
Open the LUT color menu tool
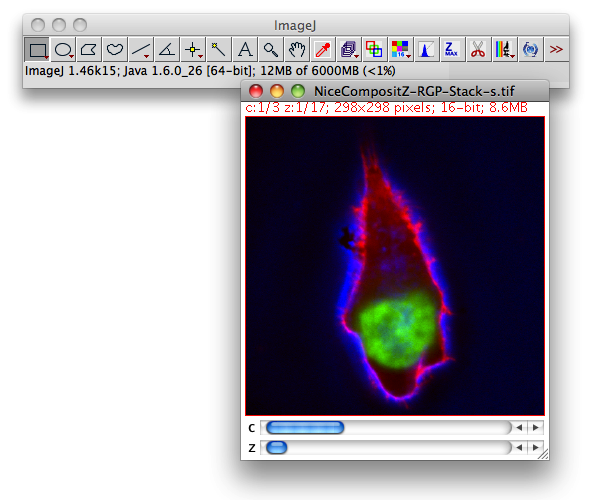400,49
